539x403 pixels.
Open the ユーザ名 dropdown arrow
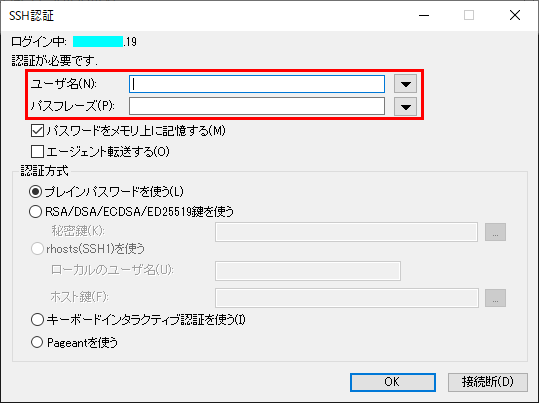(406, 84)
